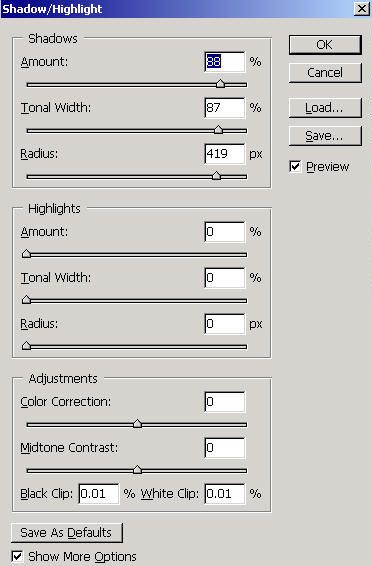372x566 pixels.
Task: Click the Shadows Amount slider handle
Action: pos(220,84)
